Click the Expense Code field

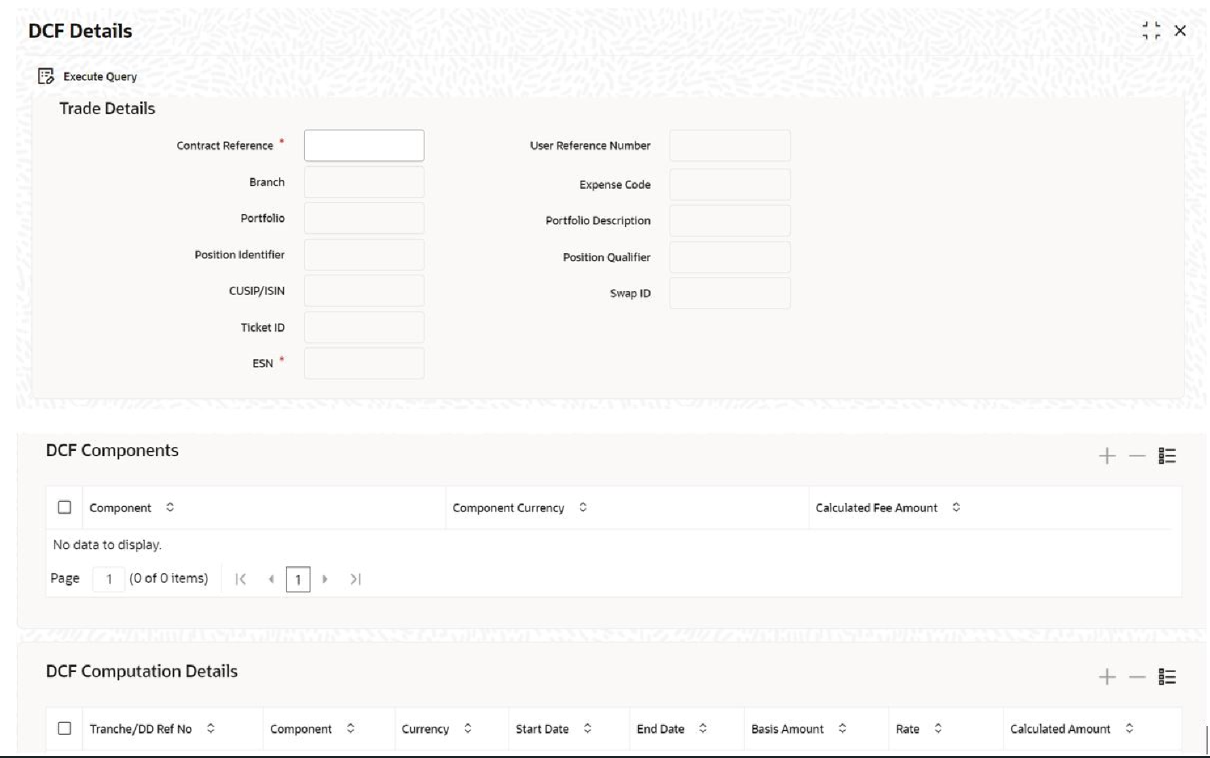(730, 184)
